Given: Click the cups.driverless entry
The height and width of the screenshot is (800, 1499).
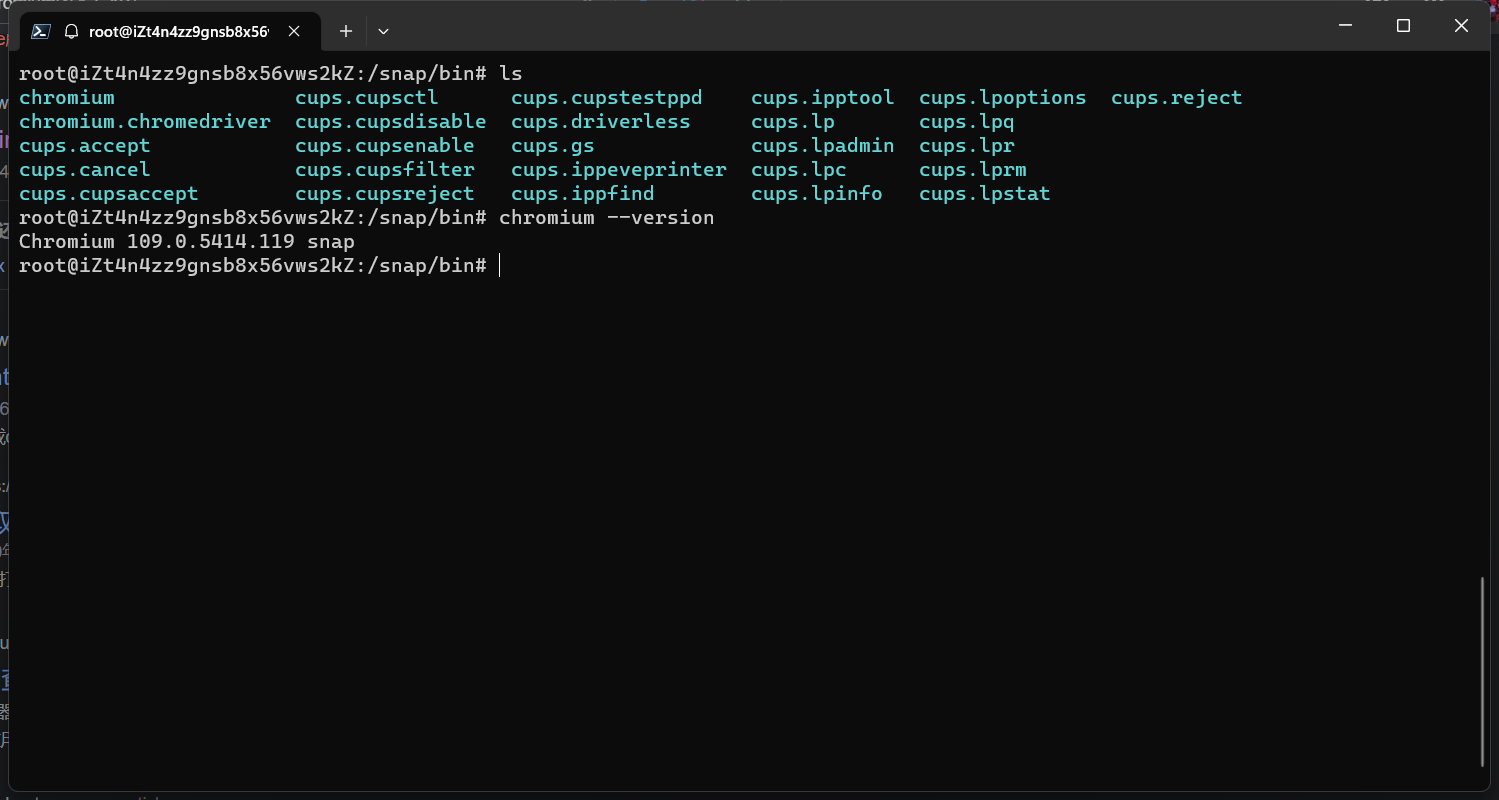Looking at the screenshot, I should click(x=600, y=121).
